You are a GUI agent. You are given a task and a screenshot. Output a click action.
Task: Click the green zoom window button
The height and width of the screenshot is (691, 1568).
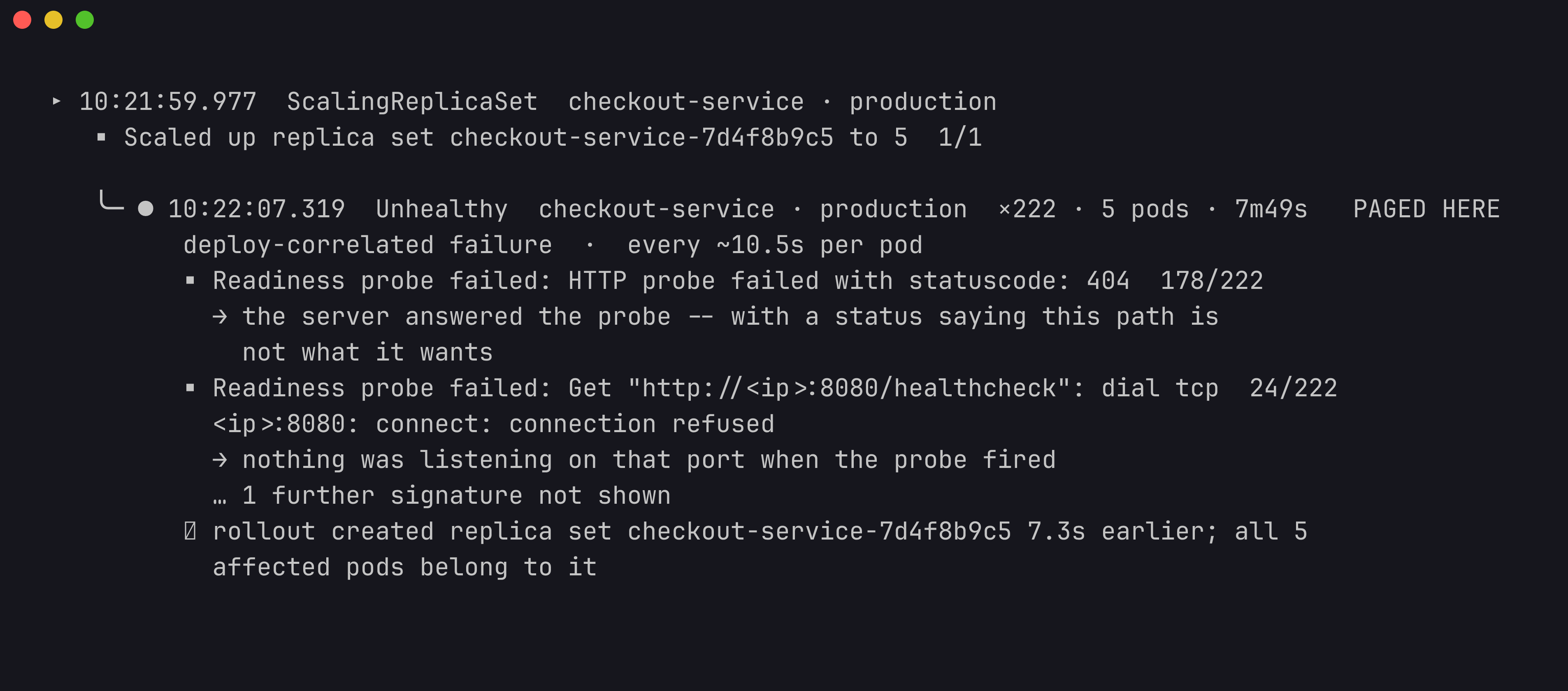tap(85, 20)
